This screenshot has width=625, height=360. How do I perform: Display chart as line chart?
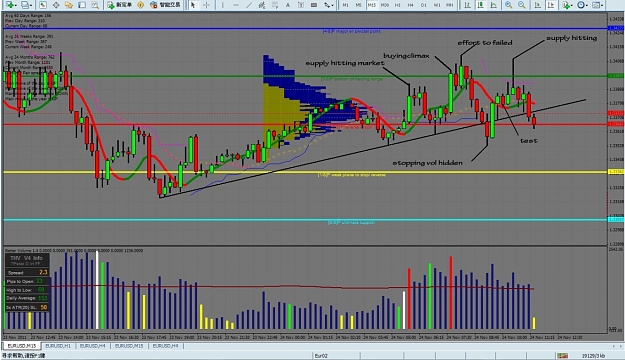[493, 5]
